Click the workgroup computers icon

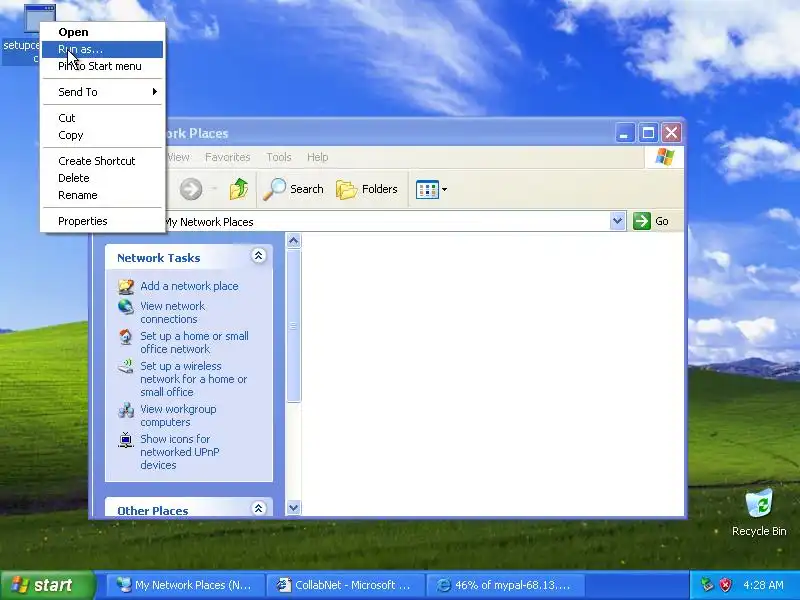pos(126,410)
